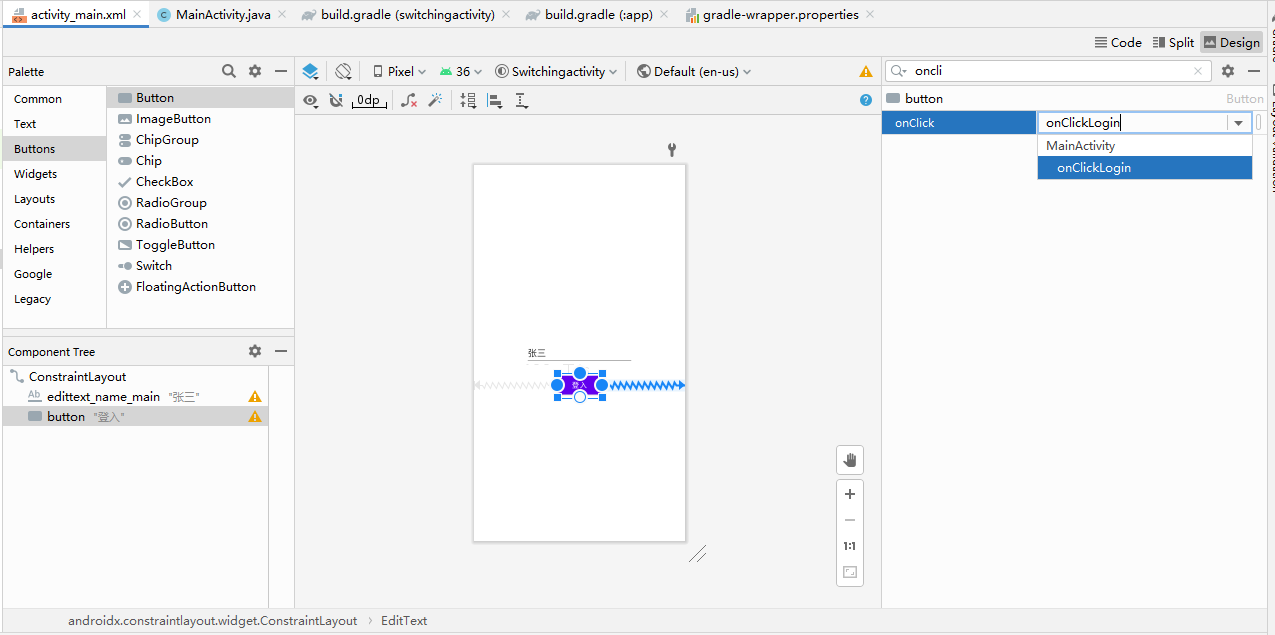The height and width of the screenshot is (635, 1275).
Task: Switch to Code view mode
Action: coord(1118,42)
